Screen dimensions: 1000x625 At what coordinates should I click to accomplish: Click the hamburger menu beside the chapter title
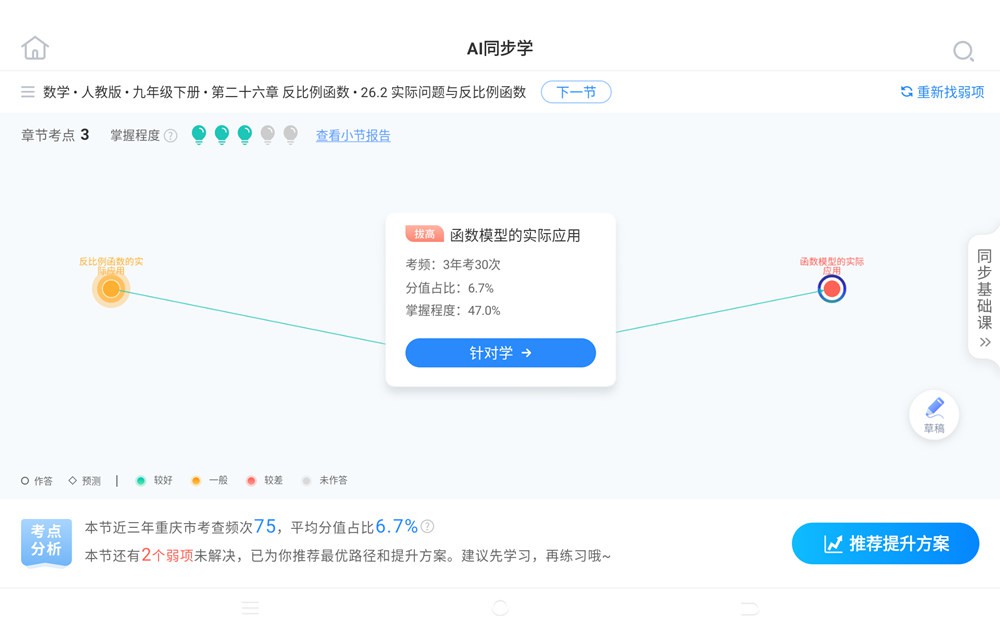(26, 92)
